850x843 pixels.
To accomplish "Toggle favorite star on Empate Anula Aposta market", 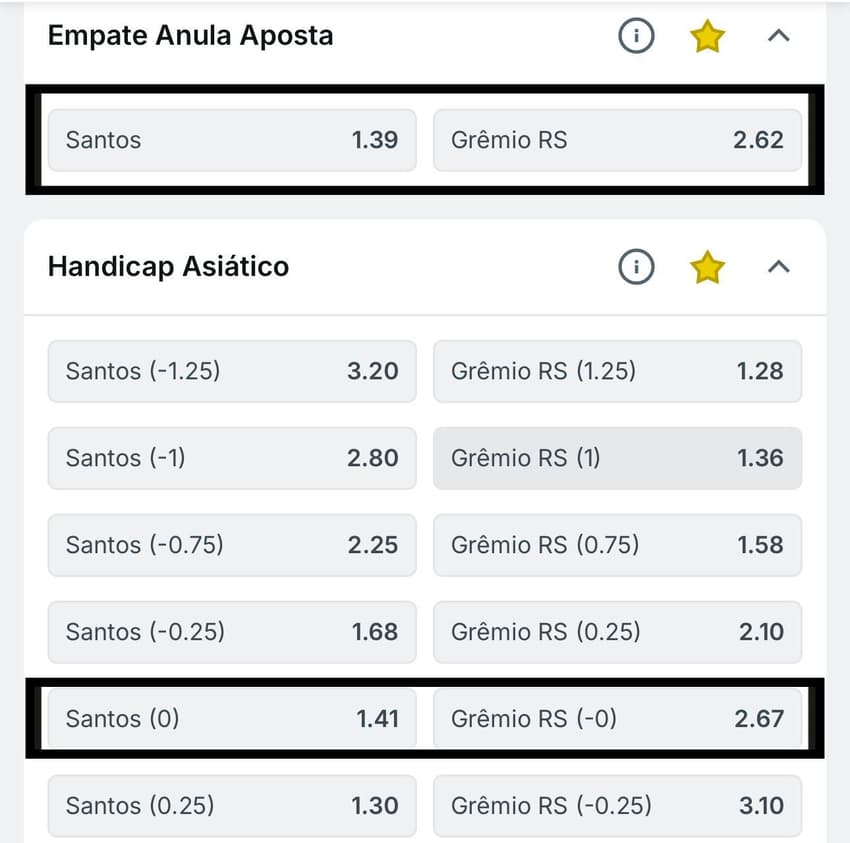I will (707, 35).
